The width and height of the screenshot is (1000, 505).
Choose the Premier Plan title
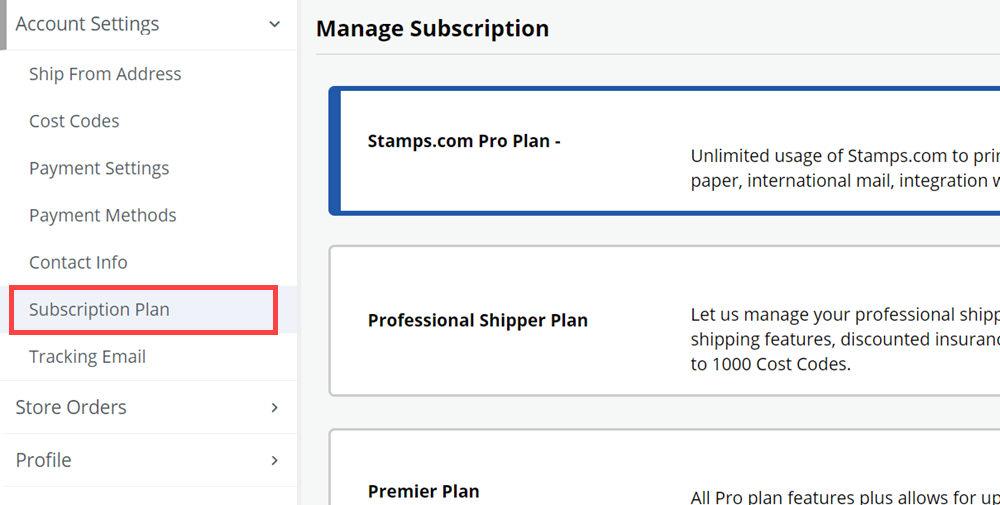423,491
